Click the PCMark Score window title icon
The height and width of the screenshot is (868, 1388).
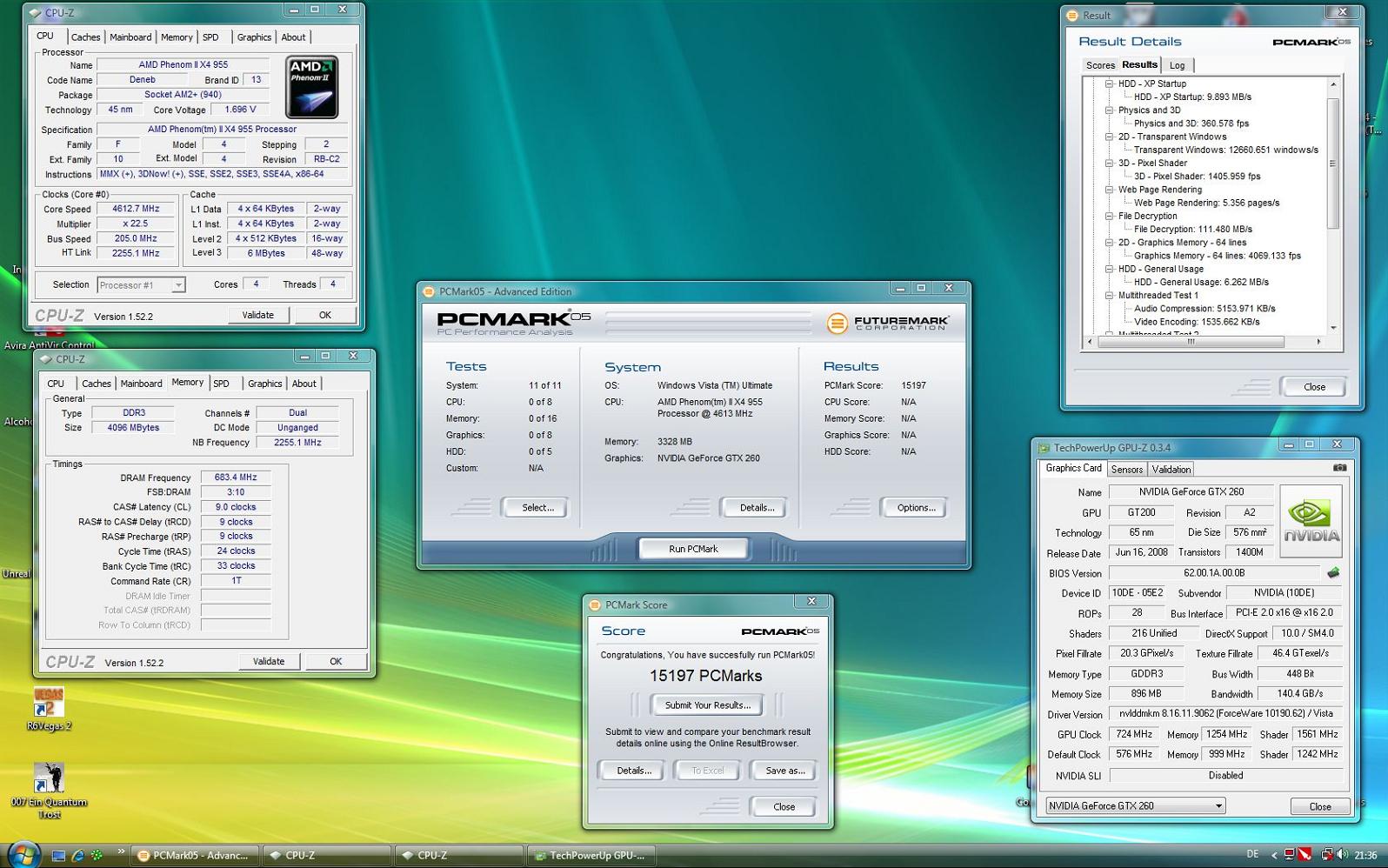click(x=595, y=604)
